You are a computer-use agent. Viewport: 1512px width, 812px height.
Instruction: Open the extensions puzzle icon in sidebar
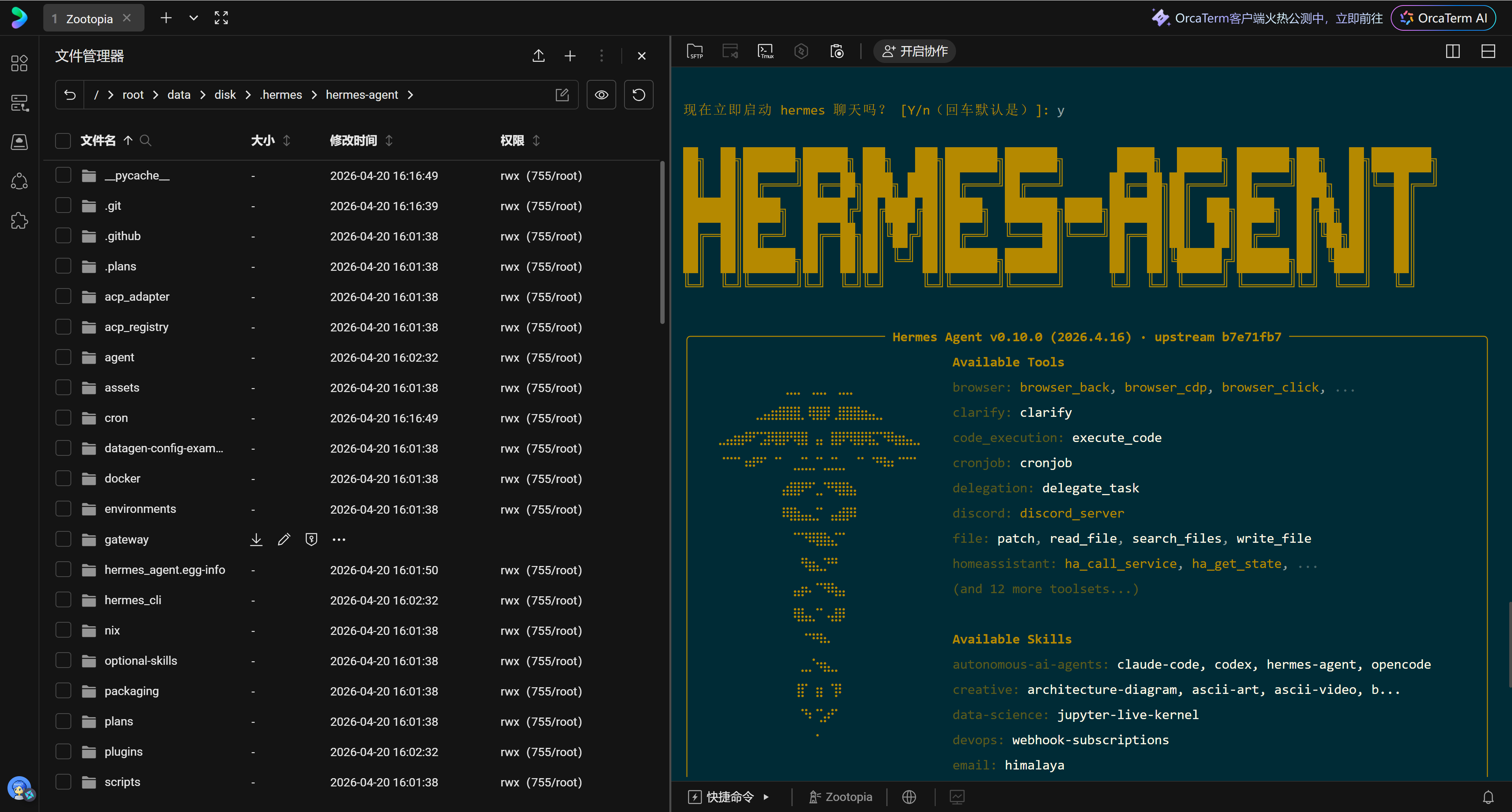pyautogui.click(x=19, y=220)
